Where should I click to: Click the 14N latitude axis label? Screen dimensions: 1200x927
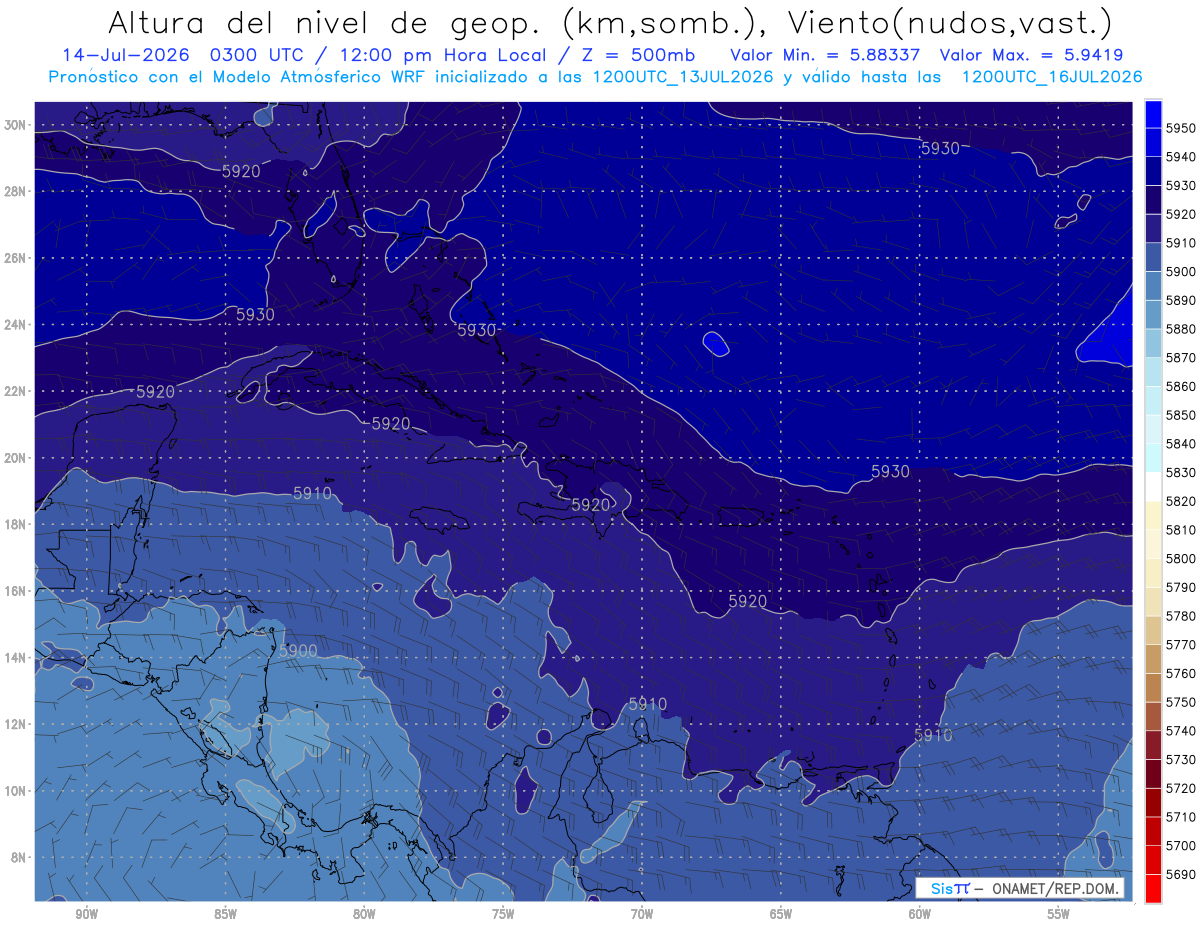click(13, 658)
